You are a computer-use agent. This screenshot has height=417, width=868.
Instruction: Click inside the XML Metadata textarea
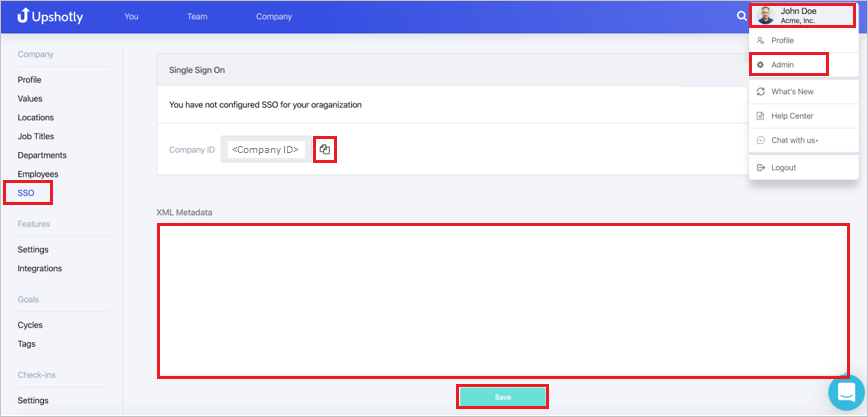click(x=503, y=301)
